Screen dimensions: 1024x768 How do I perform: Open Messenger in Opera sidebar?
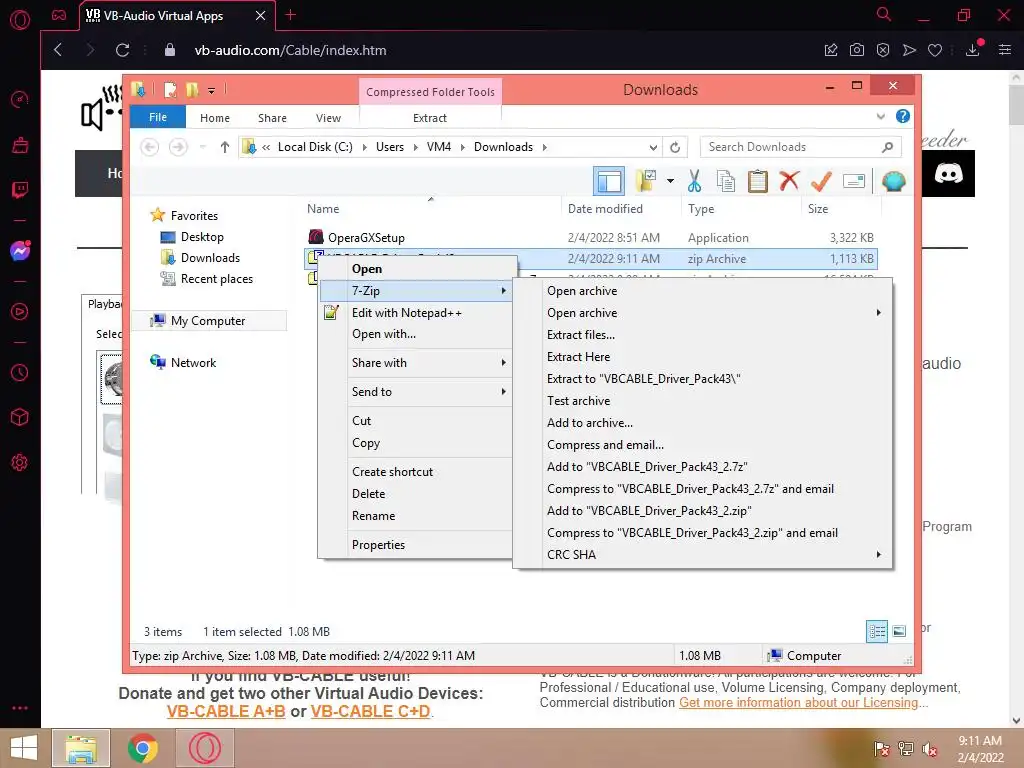[x=20, y=251]
